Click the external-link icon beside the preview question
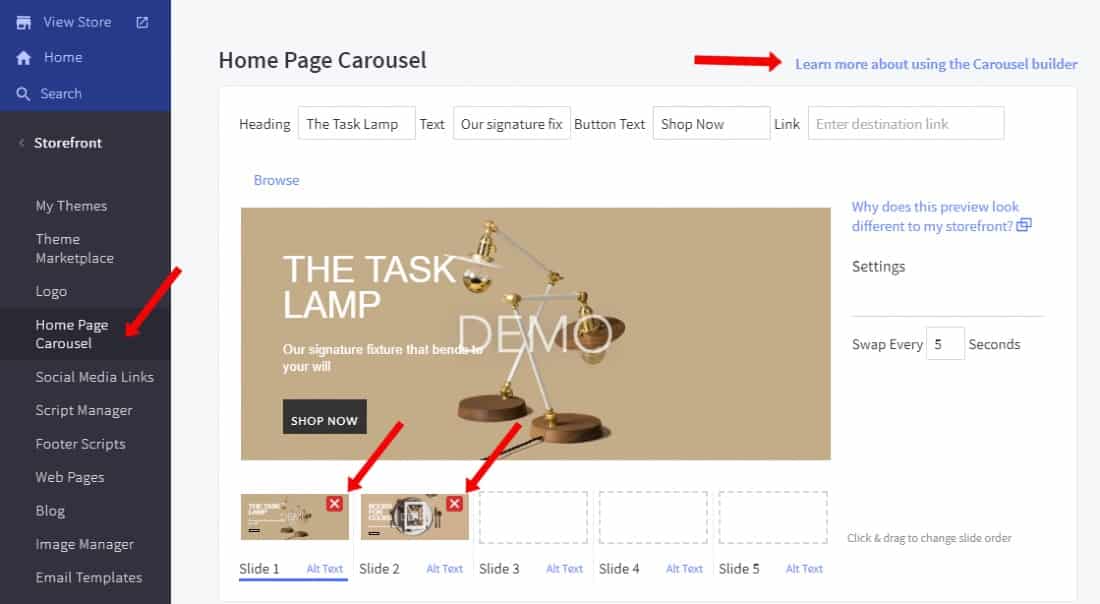This screenshot has width=1100, height=604. [x=1022, y=226]
